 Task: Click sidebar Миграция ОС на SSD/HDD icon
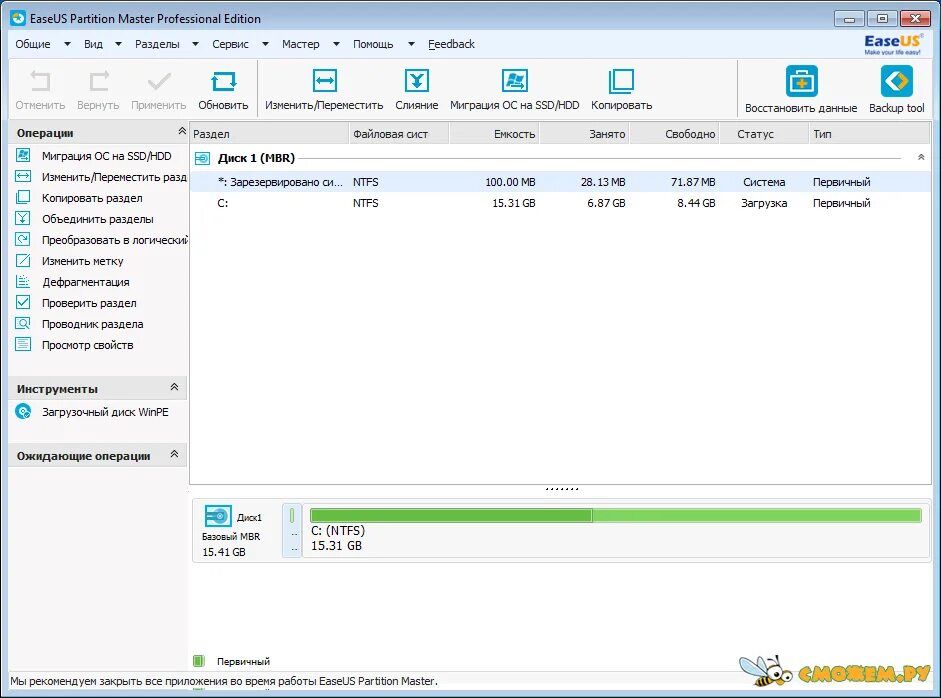[23, 155]
